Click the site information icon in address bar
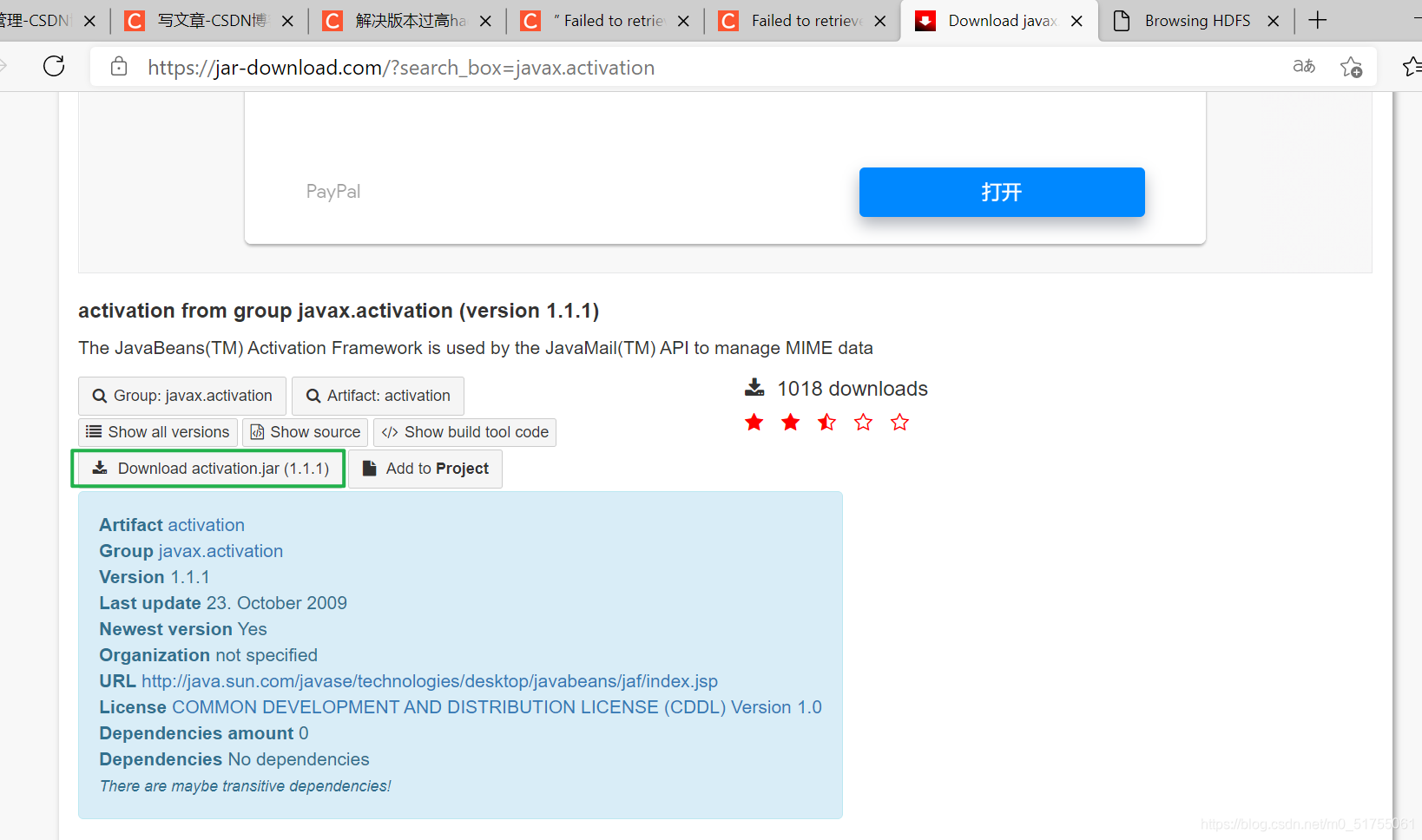The width and height of the screenshot is (1422, 840). pos(118,66)
